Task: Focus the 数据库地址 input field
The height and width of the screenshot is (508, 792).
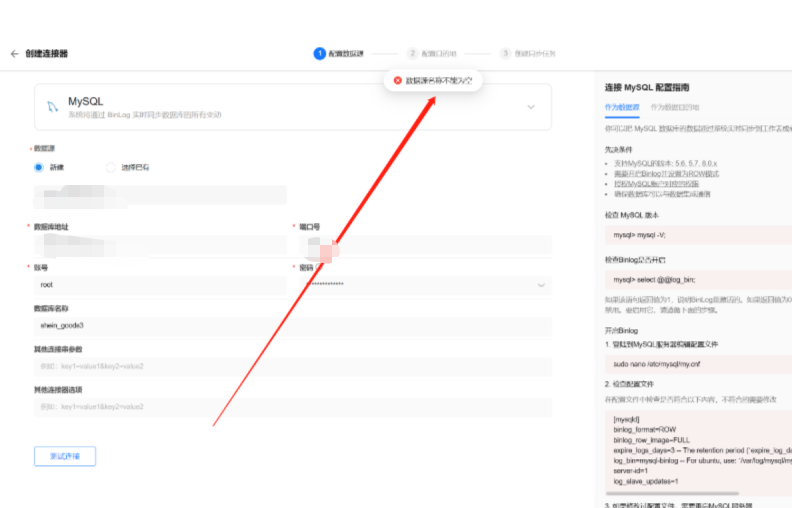Action: coord(160,245)
